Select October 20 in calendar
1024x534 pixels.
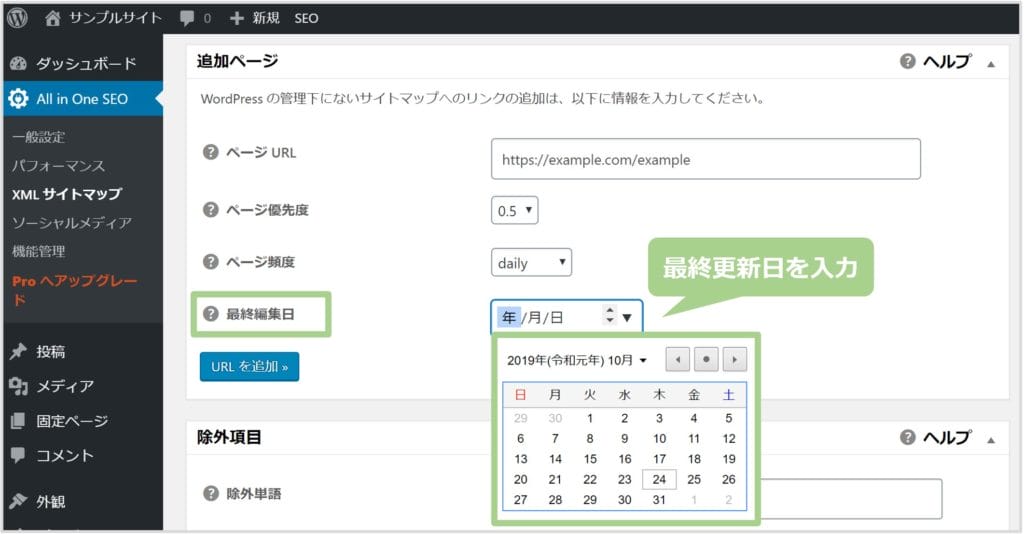tap(520, 479)
